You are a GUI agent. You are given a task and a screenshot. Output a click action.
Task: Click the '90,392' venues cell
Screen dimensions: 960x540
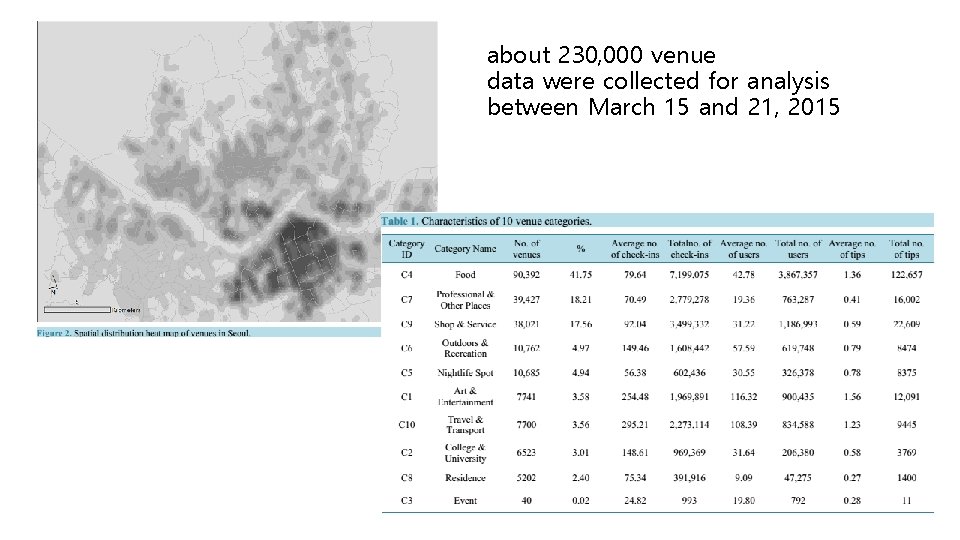[x=527, y=275]
